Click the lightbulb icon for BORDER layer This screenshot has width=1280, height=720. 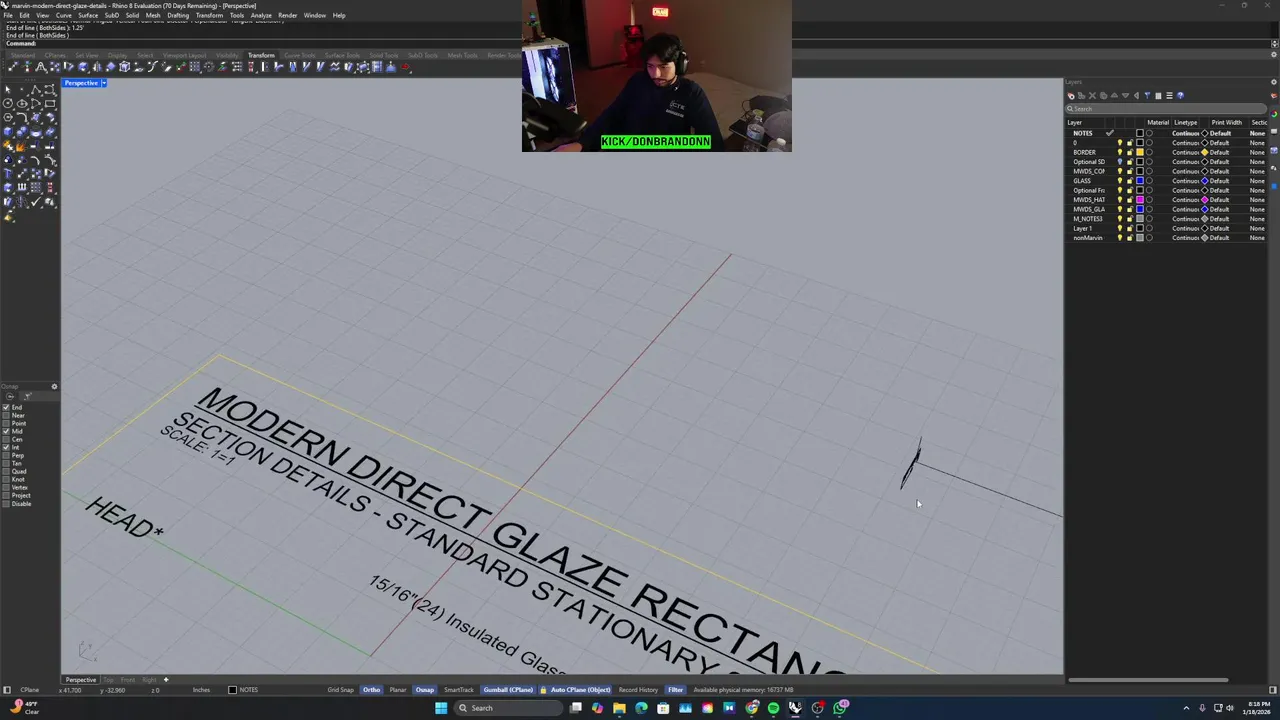(1120, 152)
